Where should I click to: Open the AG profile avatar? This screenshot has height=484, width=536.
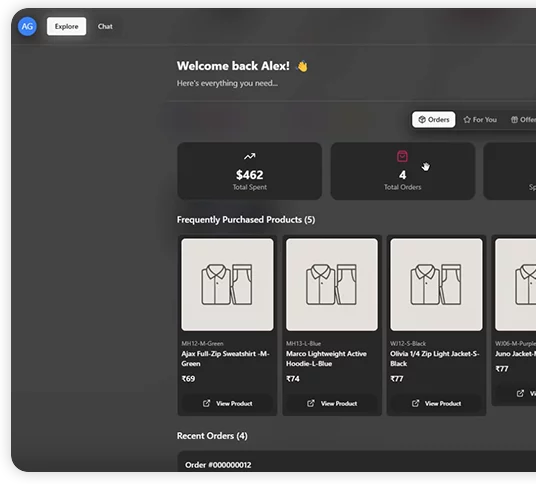[27, 26]
